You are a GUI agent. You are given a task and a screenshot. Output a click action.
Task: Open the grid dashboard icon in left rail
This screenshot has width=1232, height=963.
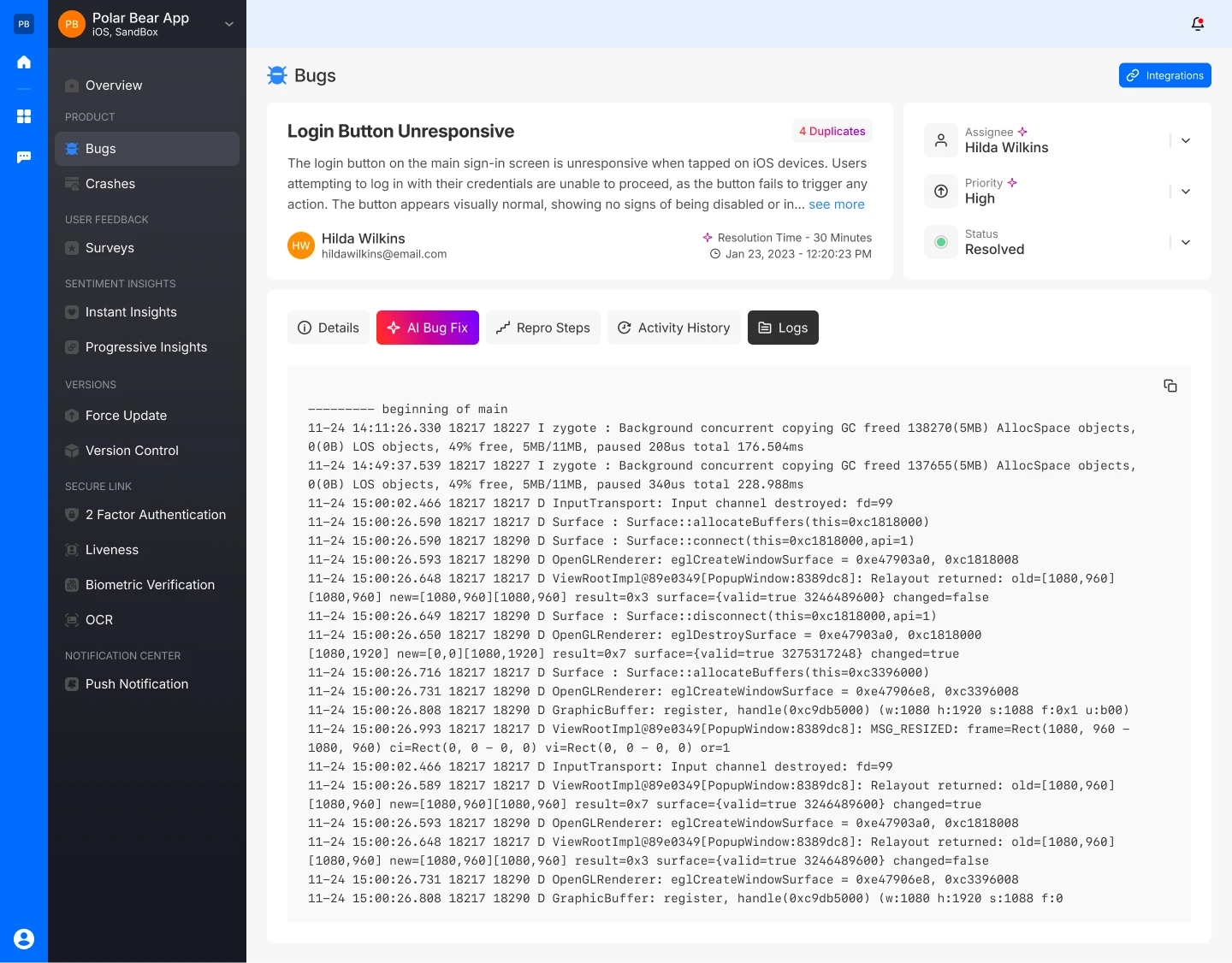pos(24,116)
